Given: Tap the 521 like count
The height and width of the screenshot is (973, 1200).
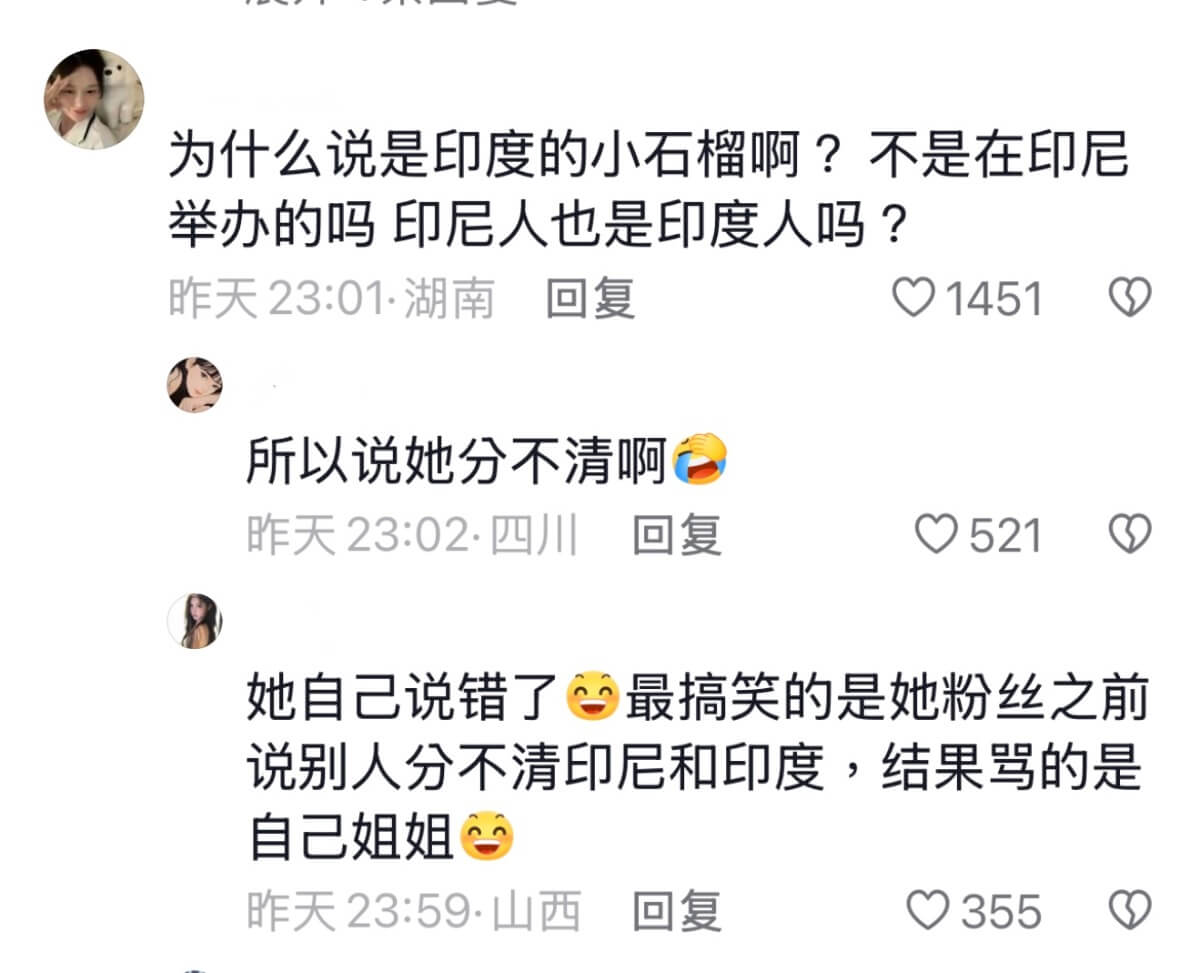Looking at the screenshot, I should (x=1006, y=535).
